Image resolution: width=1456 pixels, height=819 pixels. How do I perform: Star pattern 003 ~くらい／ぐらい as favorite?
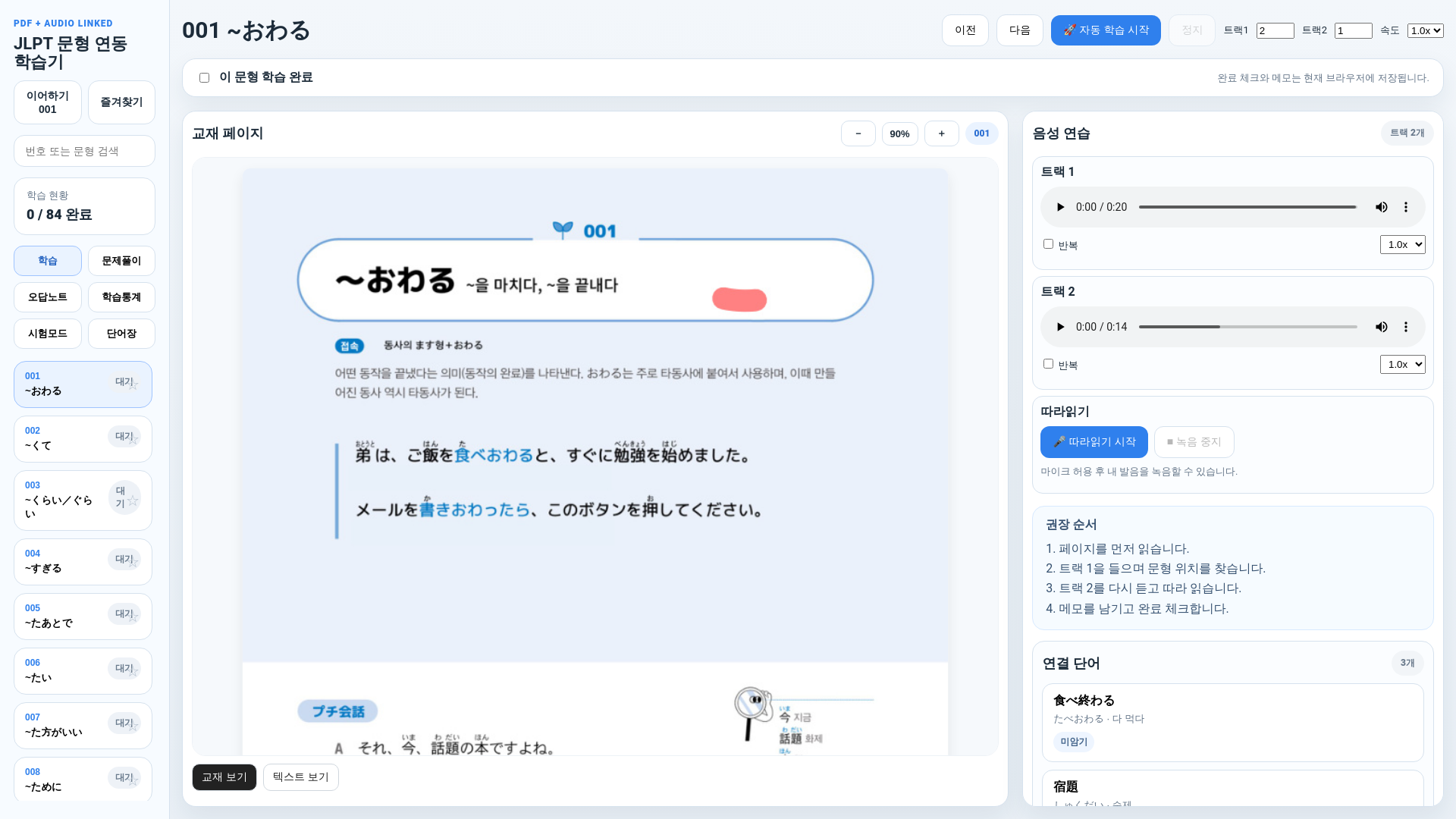[x=133, y=500]
